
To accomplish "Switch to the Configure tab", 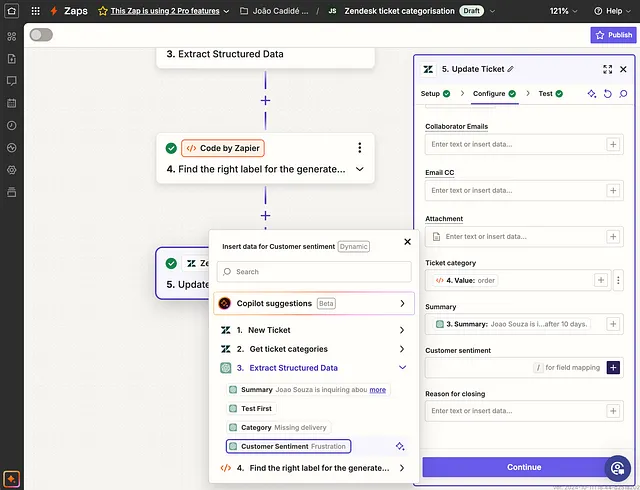I will (494, 94).
